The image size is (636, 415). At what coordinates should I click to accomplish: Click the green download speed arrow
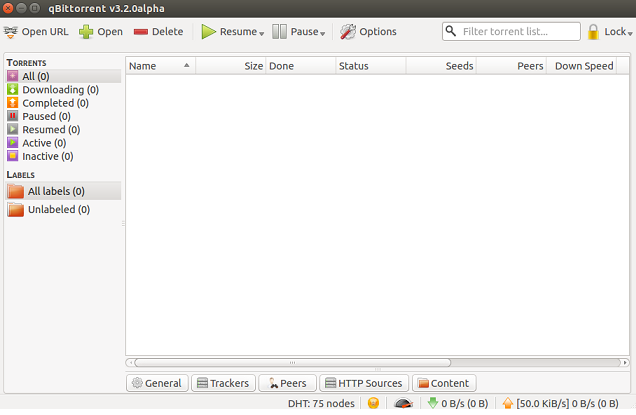[433, 403]
